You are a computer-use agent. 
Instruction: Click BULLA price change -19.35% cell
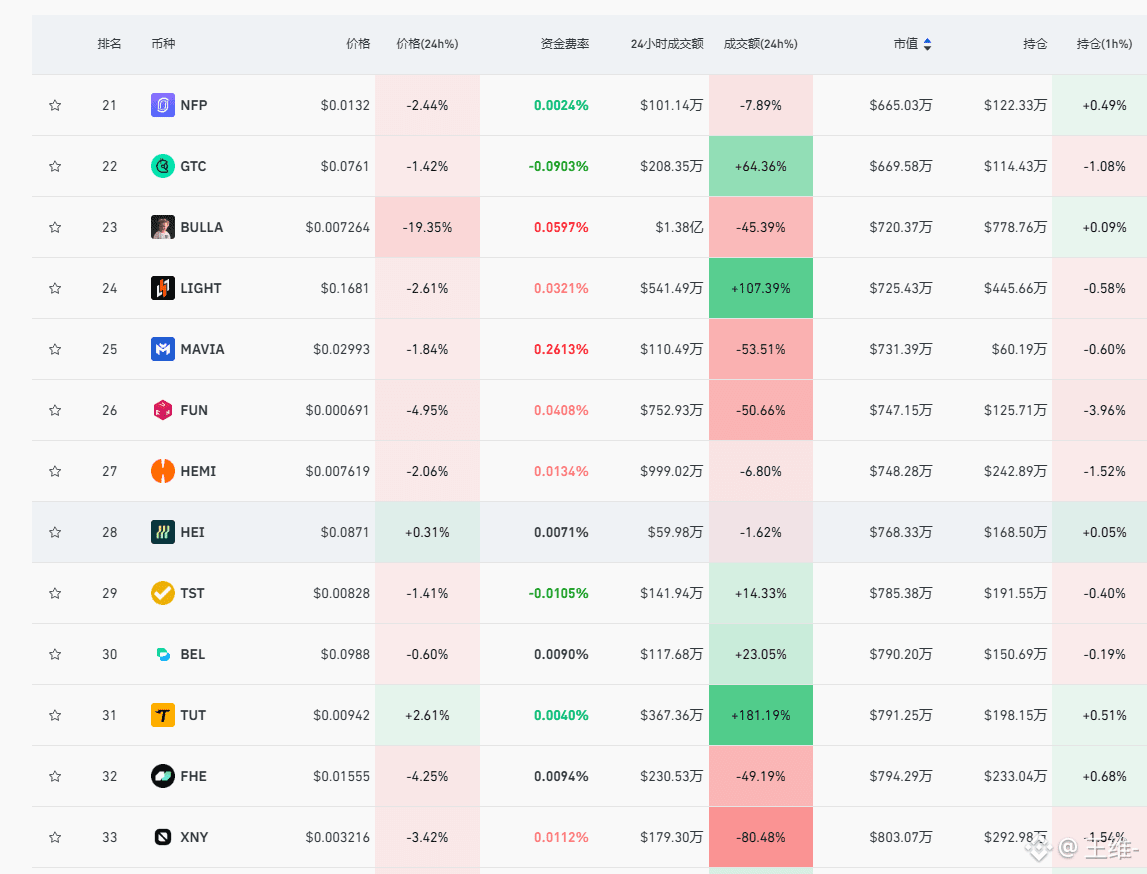click(x=427, y=227)
